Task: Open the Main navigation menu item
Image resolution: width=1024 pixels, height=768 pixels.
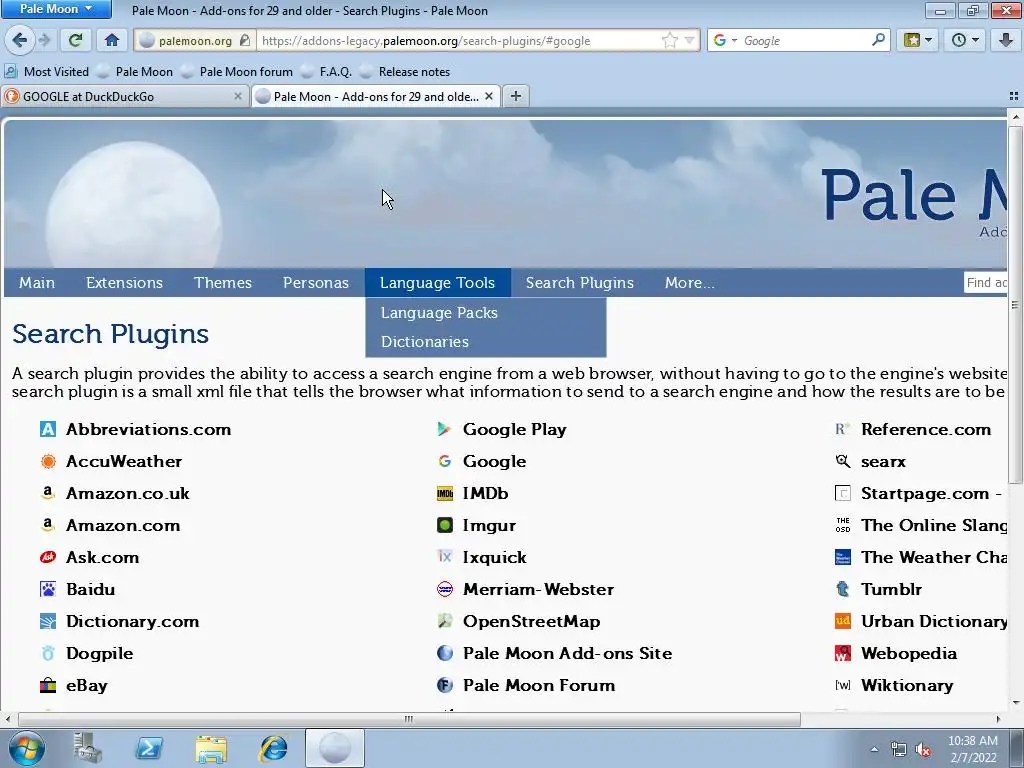Action: tap(37, 283)
